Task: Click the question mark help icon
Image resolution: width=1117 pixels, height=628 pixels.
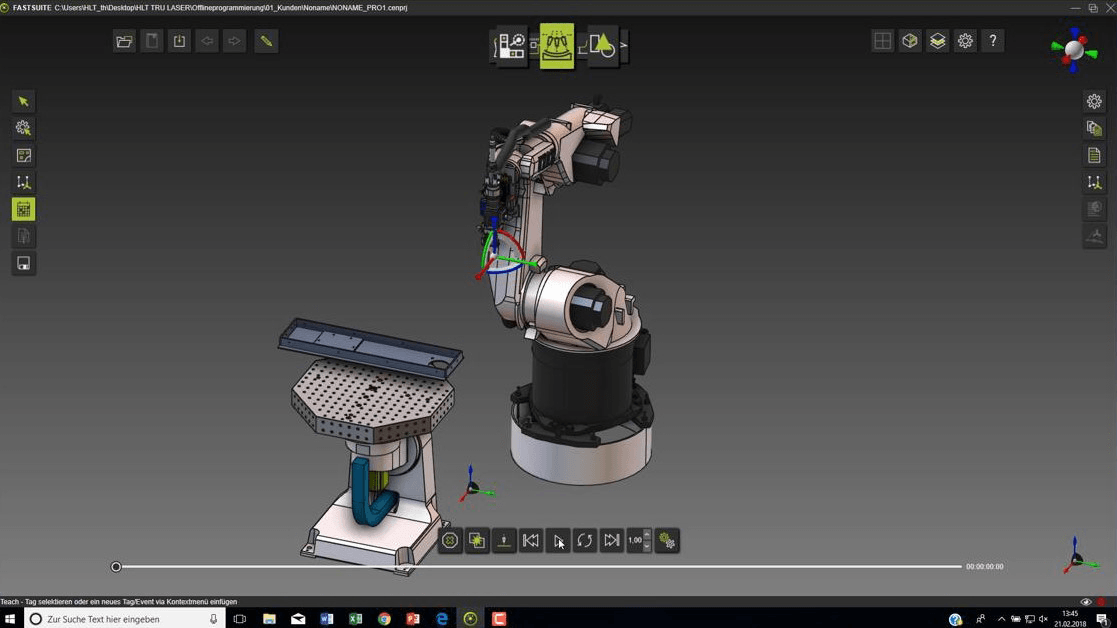Action: [x=992, y=41]
